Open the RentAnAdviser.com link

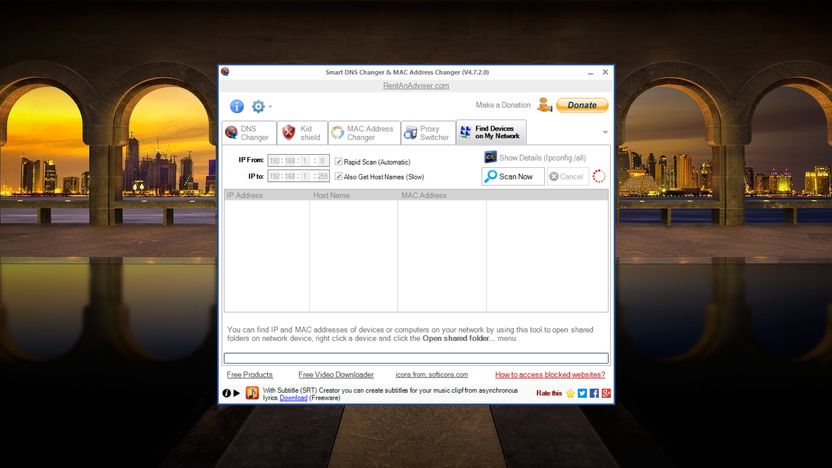tap(416, 85)
